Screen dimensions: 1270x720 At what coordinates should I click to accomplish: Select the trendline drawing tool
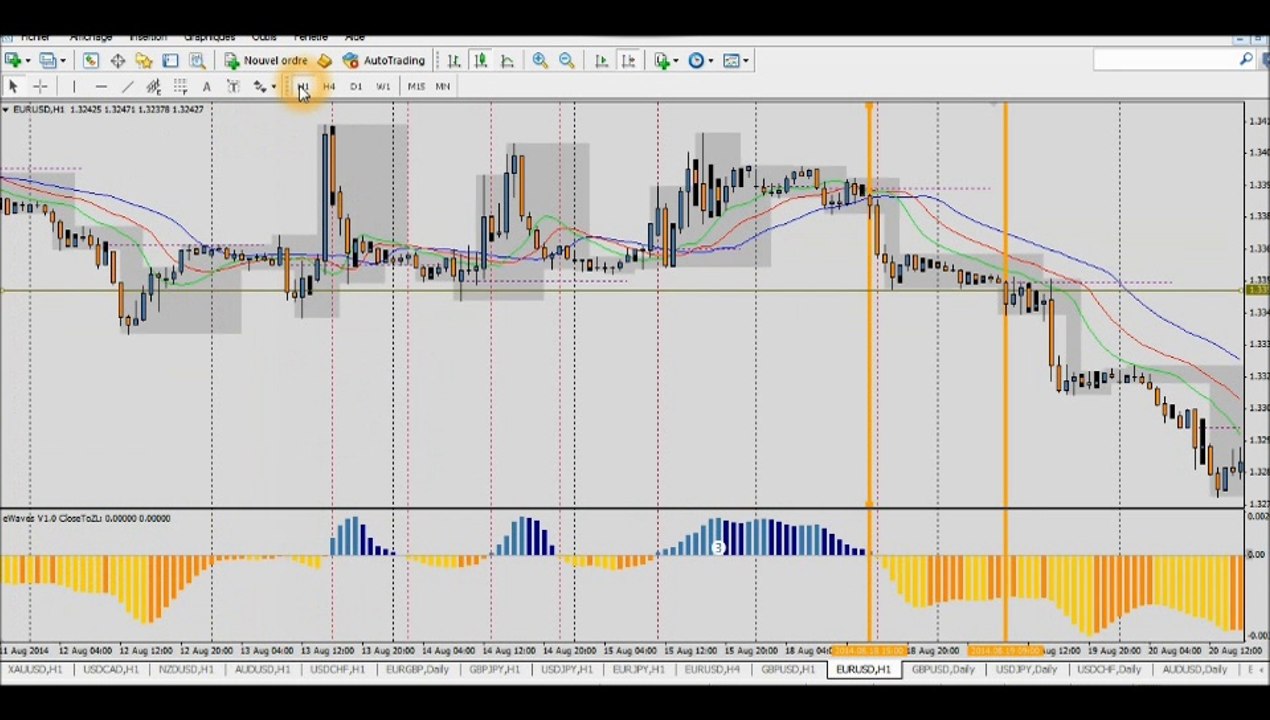coord(127,87)
